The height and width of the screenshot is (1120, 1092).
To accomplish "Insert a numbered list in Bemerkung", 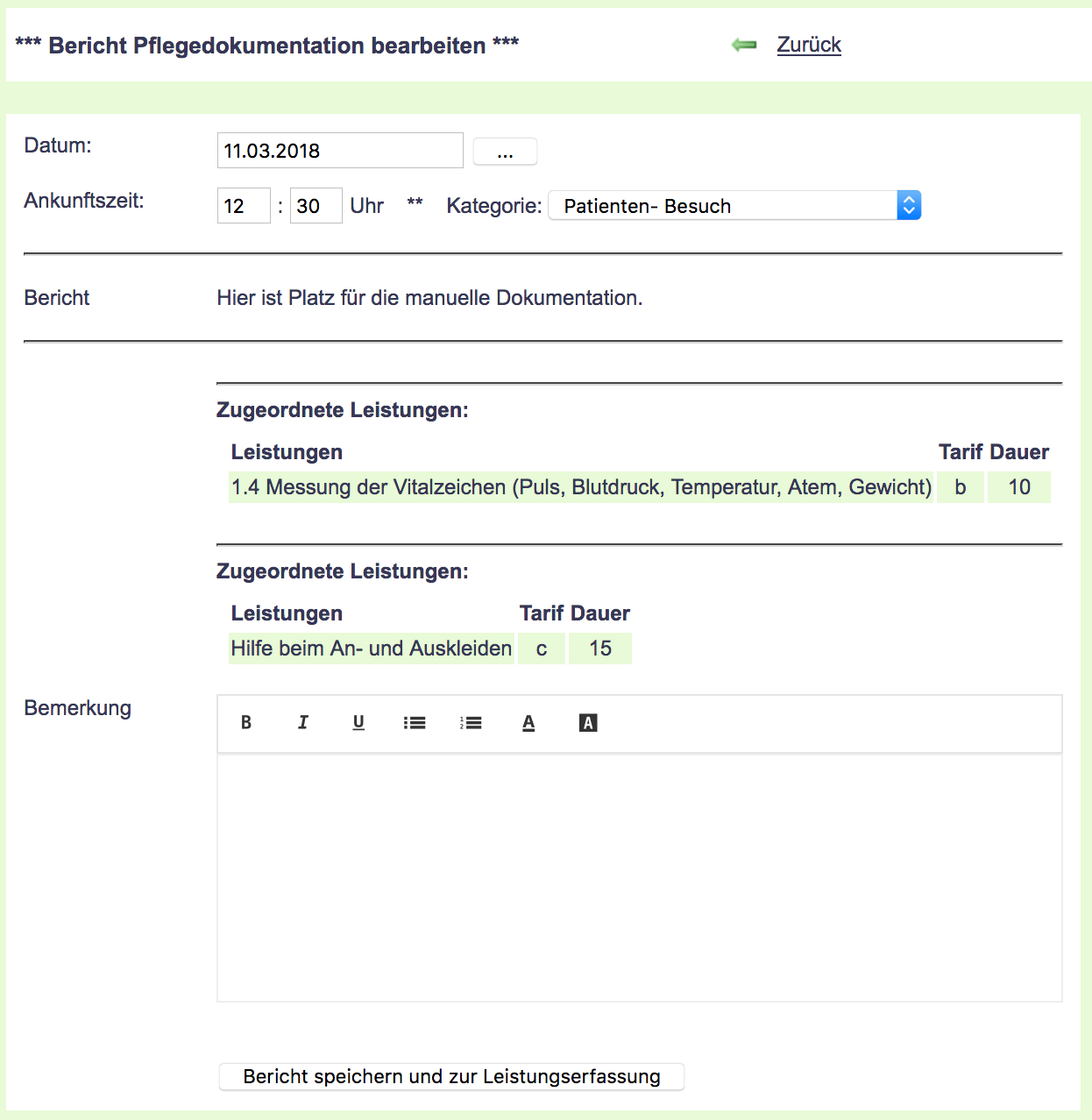I will point(471,723).
